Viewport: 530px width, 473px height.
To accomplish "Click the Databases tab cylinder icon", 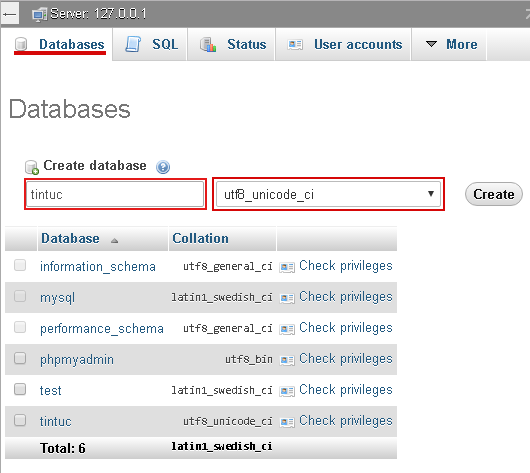I will (x=21, y=44).
